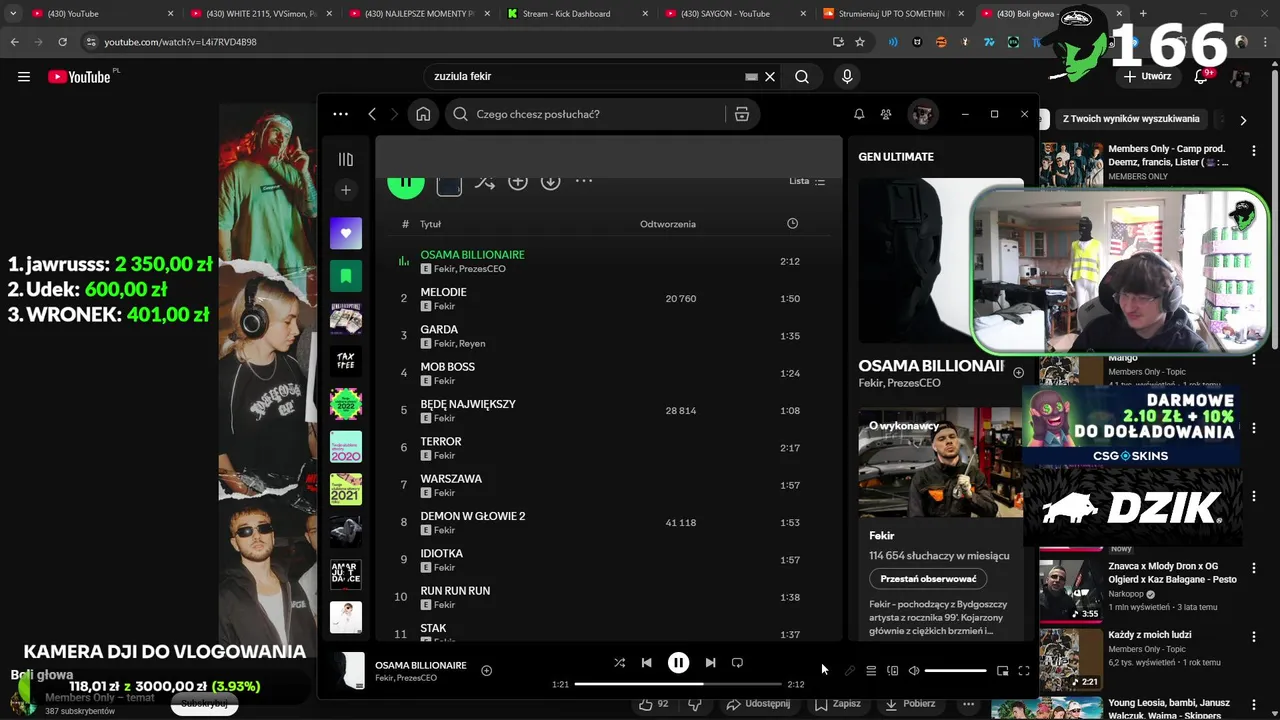This screenshot has width=1280, height=720.
Task: Skip to next track
Action: [x=710, y=662]
